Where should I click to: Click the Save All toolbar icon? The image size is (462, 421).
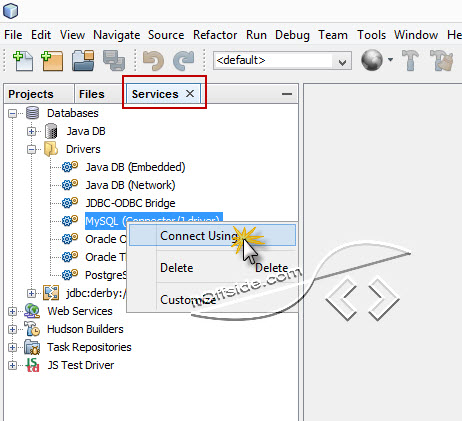click(114, 60)
